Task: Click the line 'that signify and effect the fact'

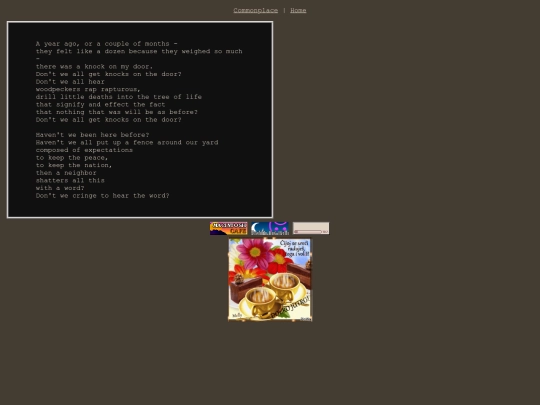Action: 101,104
